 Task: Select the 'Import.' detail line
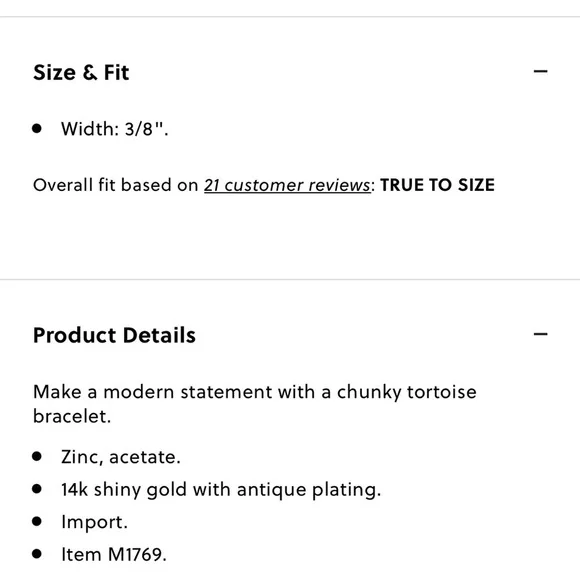[94, 522]
